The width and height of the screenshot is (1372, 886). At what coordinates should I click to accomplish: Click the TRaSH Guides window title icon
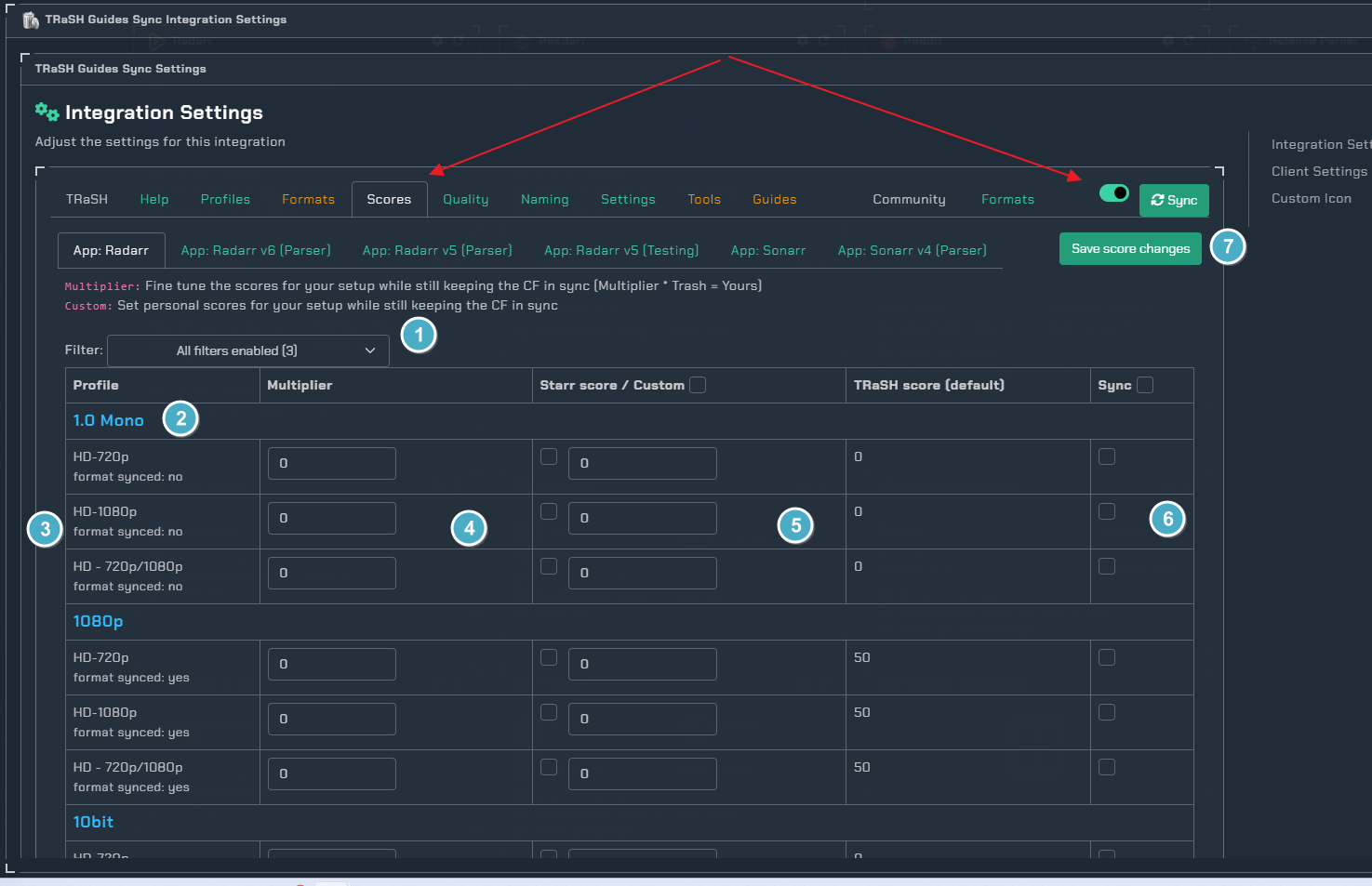click(31, 20)
